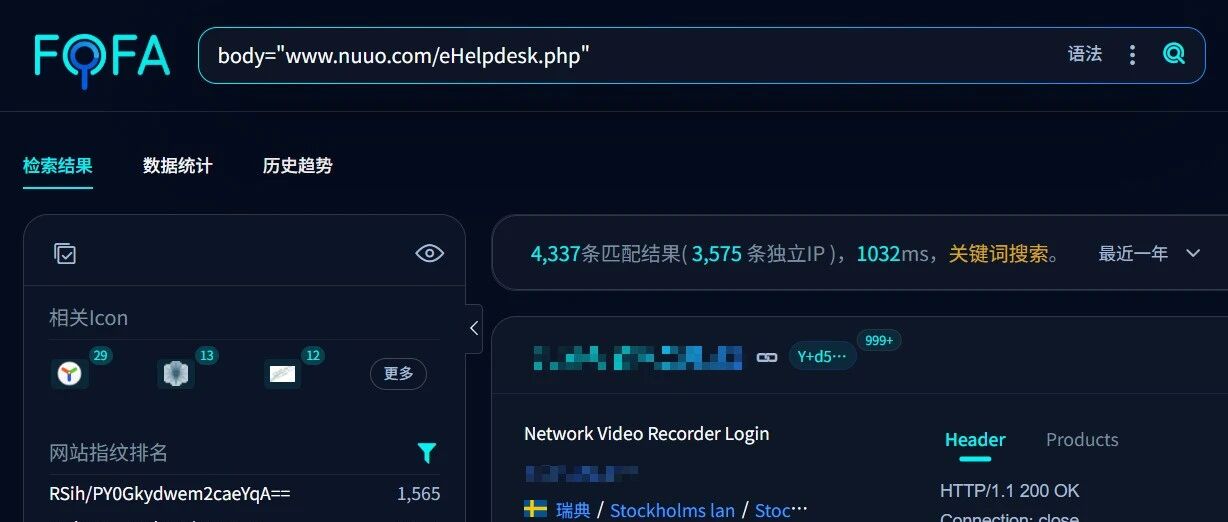Click the 3,575 unique IP count
The width and height of the screenshot is (1228, 522).
point(717,254)
